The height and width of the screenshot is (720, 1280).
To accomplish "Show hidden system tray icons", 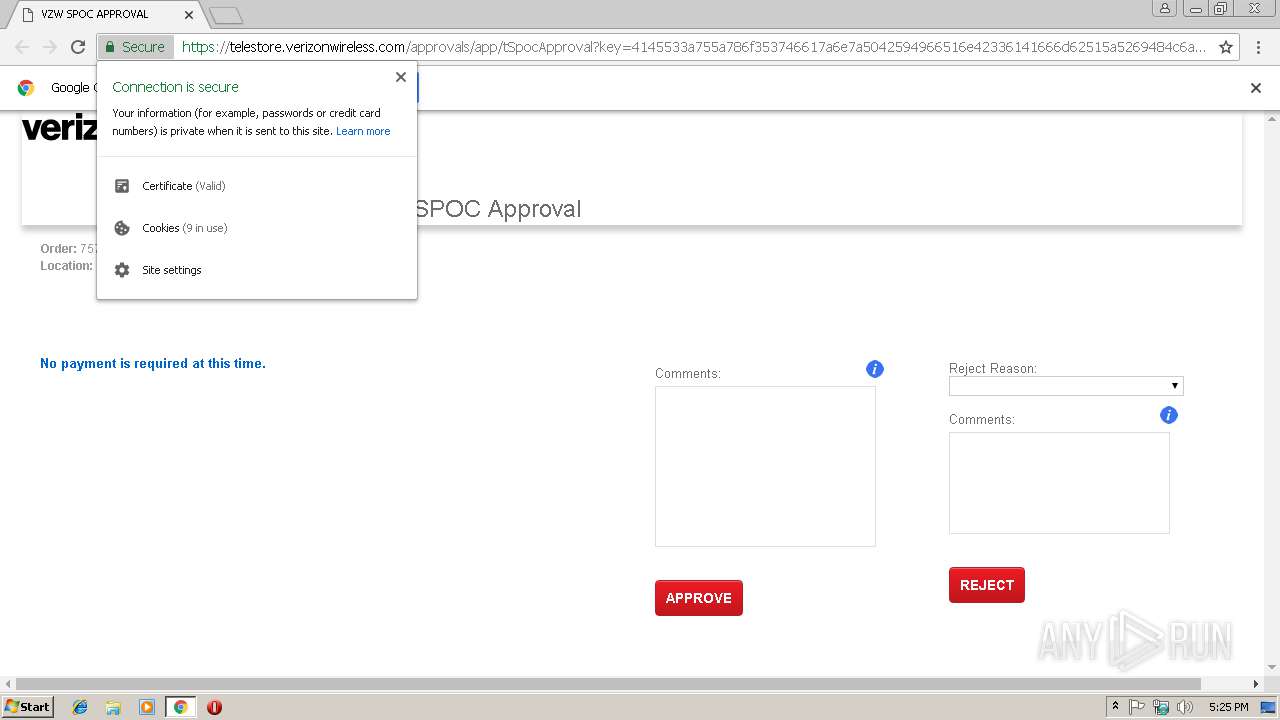I will (1115, 707).
